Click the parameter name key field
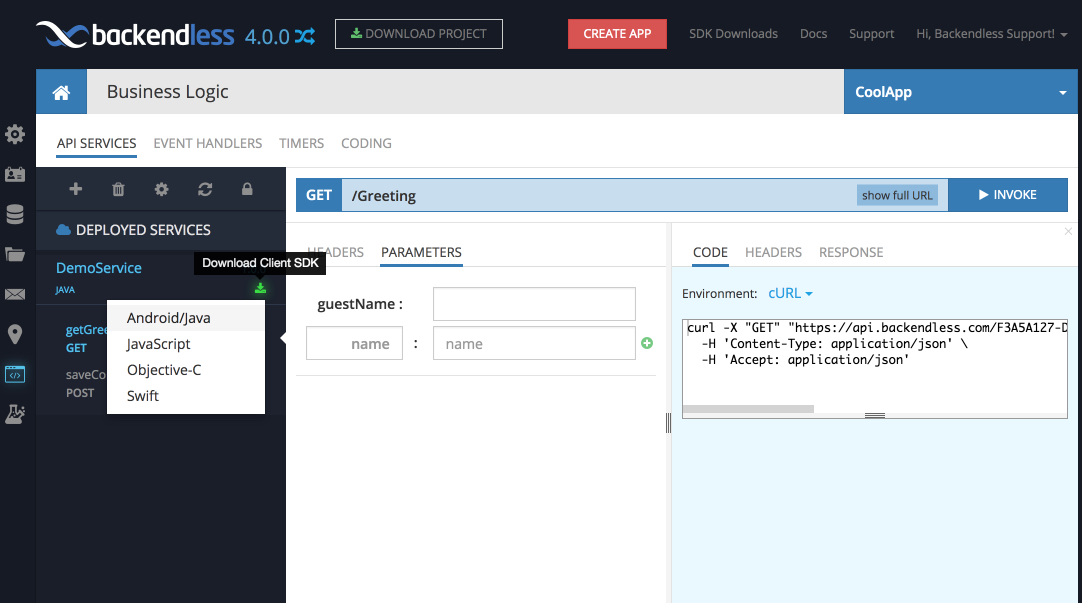This screenshot has width=1082, height=603. point(354,344)
